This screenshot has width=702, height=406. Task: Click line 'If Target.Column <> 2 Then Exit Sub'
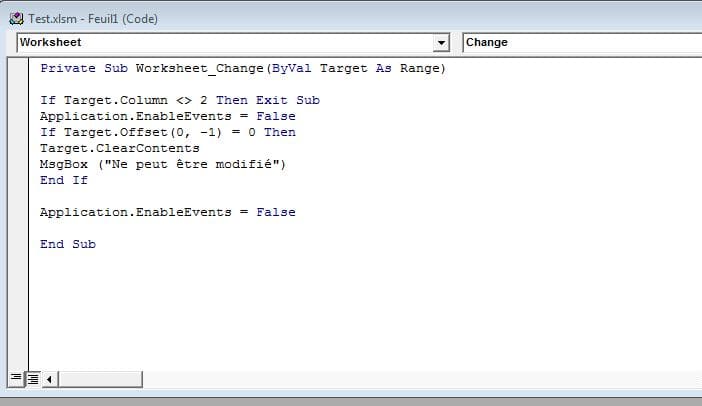pyautogui.click(x=180, y=100)
